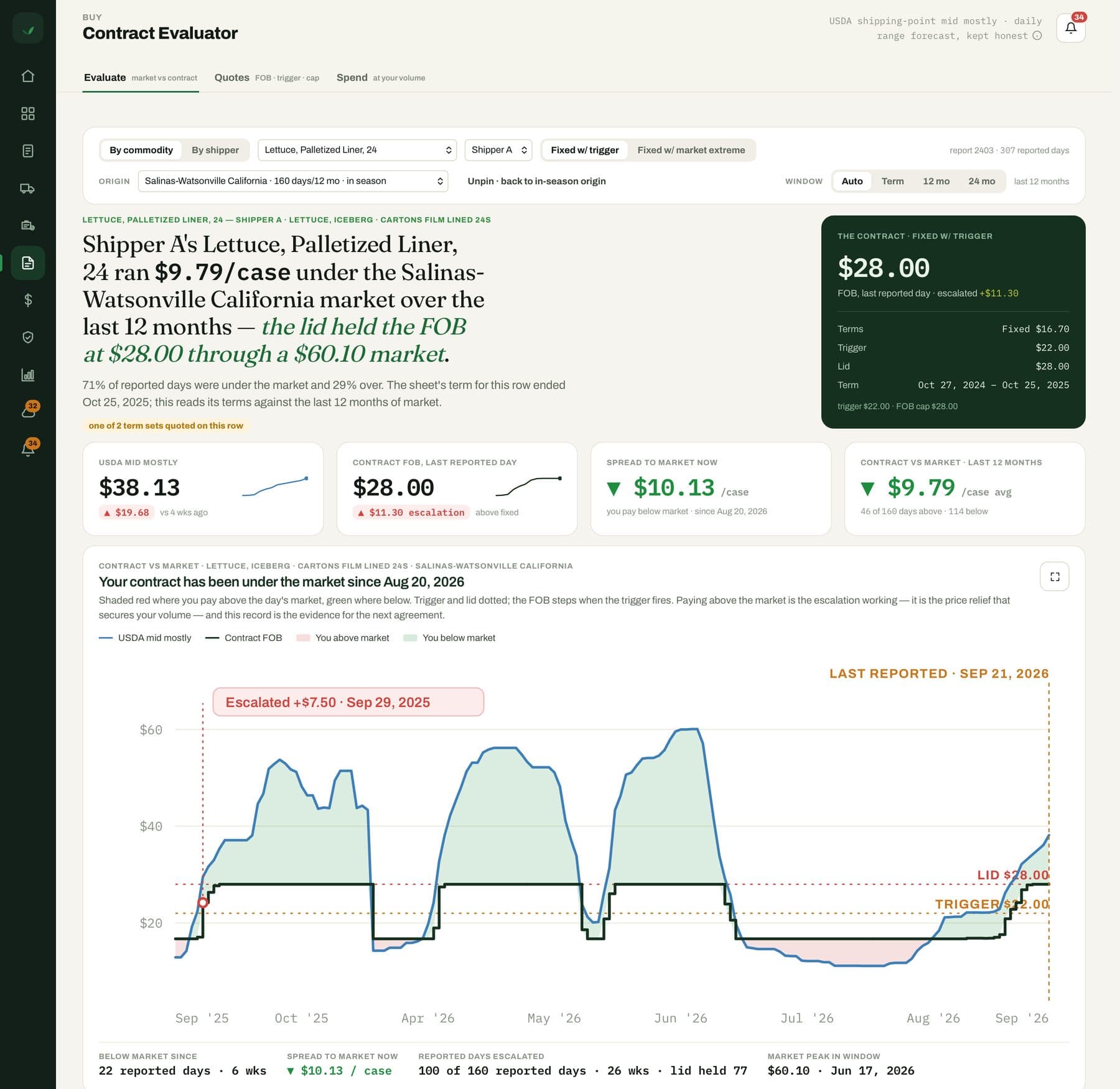
Task: Click the 'trigger $22.00 · FOB cap $28.00' footnote
Action: pyautogui.click(x=897, y=406)
